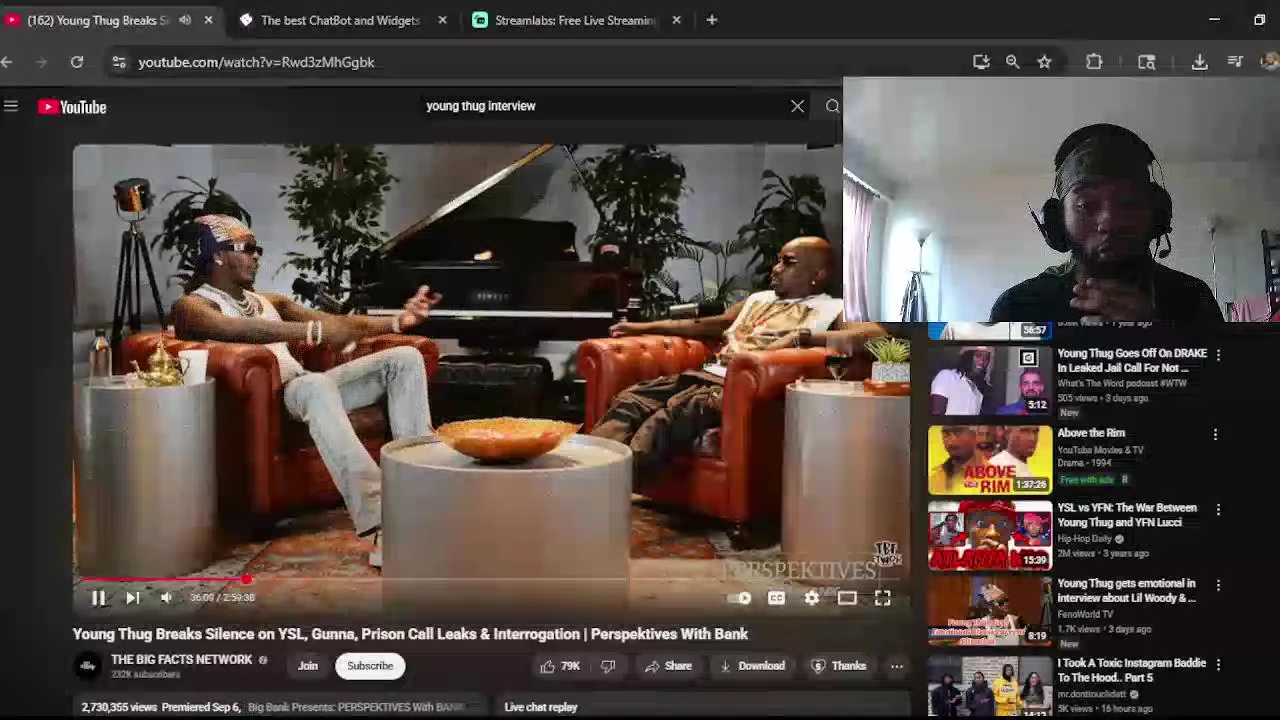This screenshot has height=720, width=1280.
Task: Open YSL vs YFN video title
Action: pyautogui.click(x=1127, y=515)
